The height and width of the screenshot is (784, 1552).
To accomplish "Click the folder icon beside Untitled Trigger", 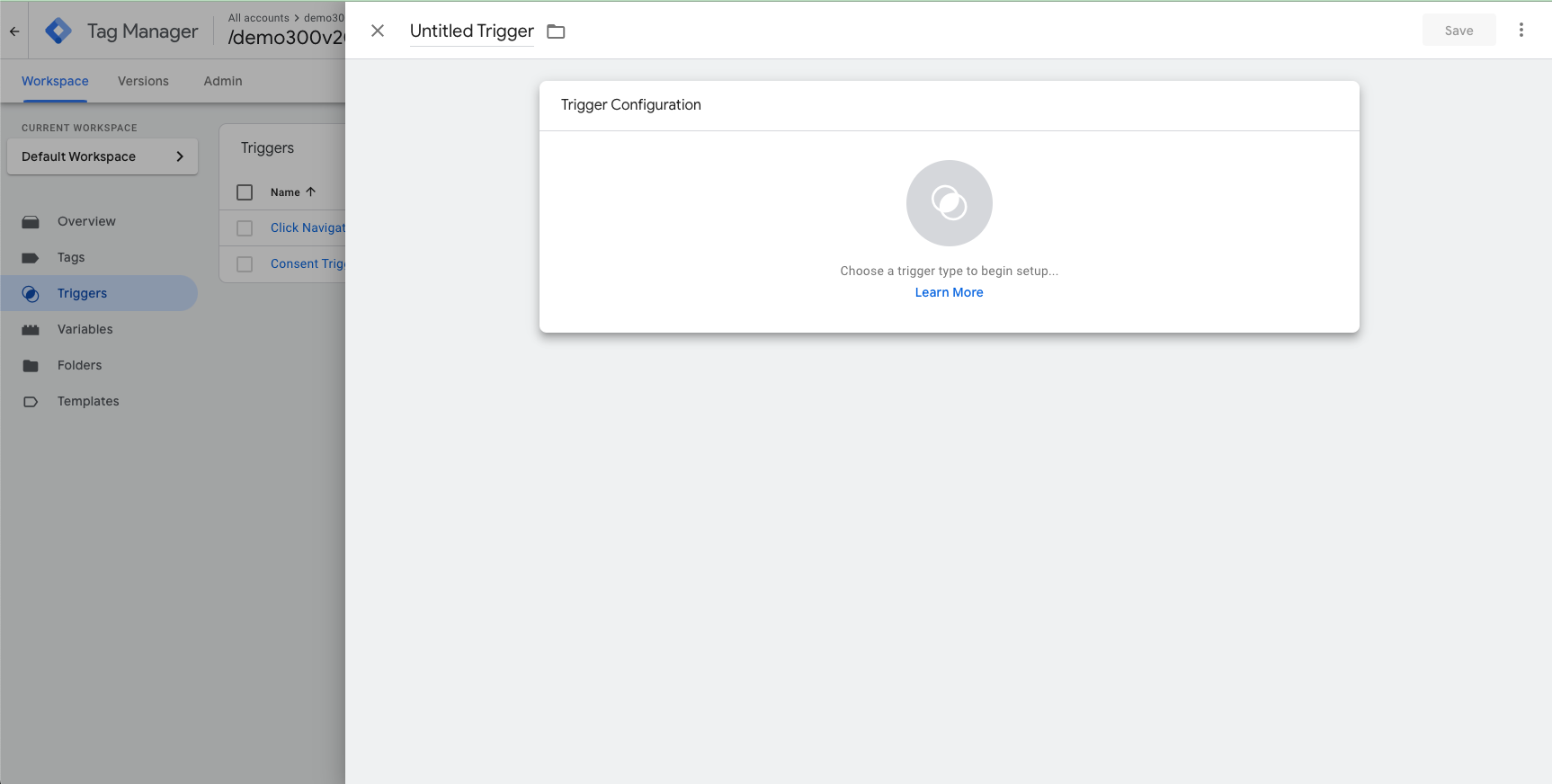I will click(x=556, y=31).
